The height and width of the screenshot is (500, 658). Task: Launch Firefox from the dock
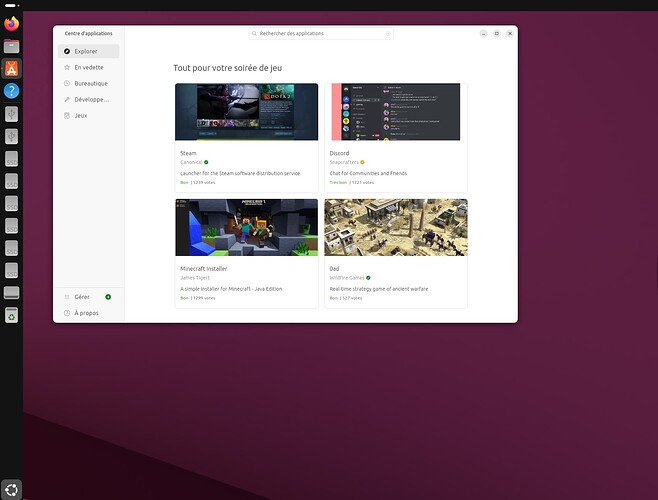click(12, 22)
